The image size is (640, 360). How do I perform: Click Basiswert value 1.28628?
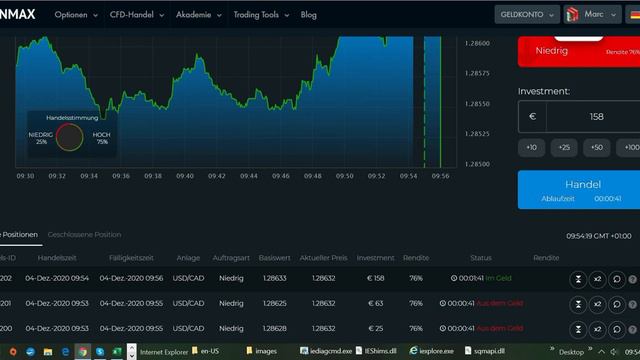coord(274,328)
